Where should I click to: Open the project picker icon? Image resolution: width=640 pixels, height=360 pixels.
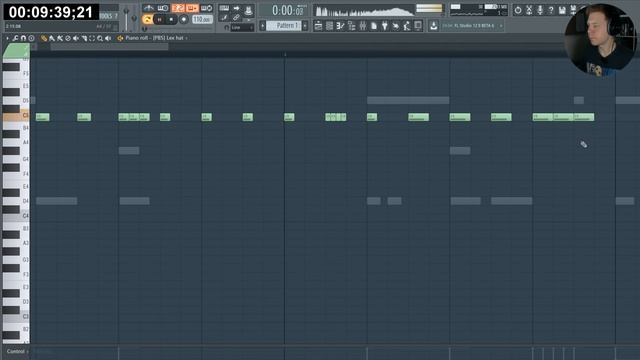click(x=373, y=26)
